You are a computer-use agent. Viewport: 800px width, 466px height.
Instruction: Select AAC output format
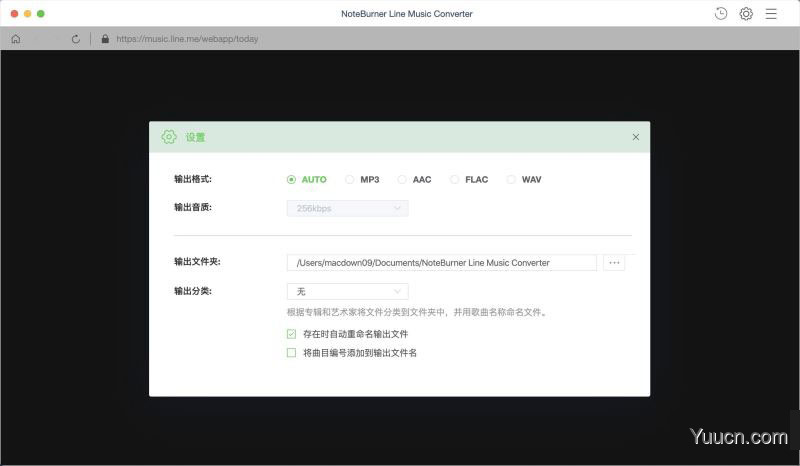402,180
